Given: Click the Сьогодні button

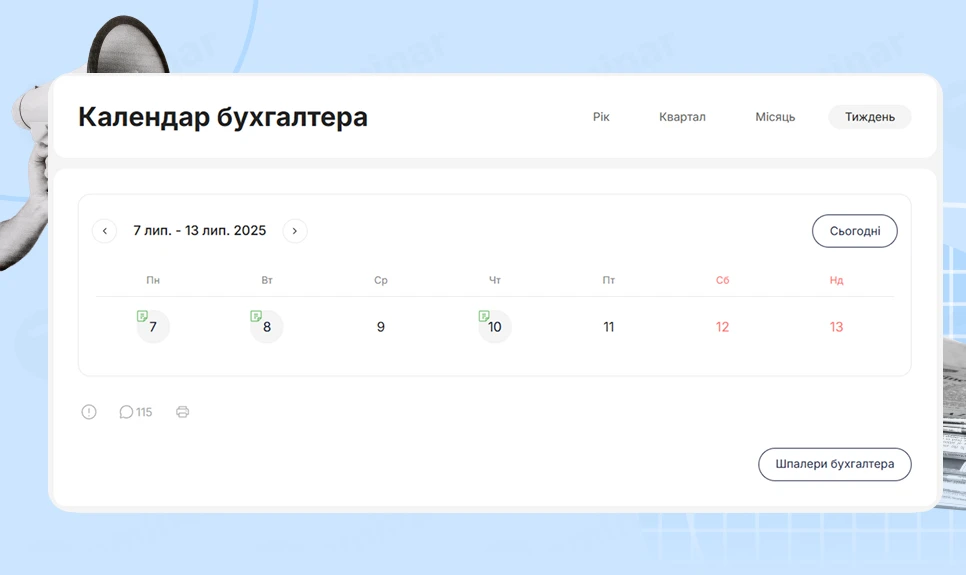Looking at the screenshot, I should coord(854,231).
